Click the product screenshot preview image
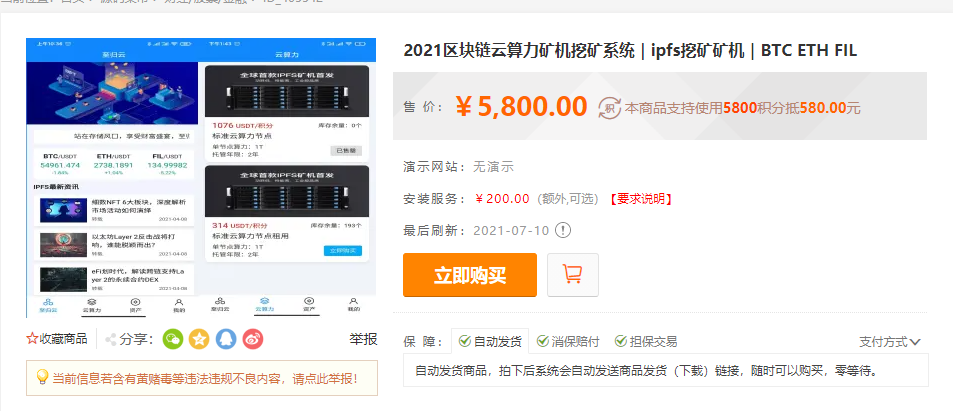 coord(201,178)
